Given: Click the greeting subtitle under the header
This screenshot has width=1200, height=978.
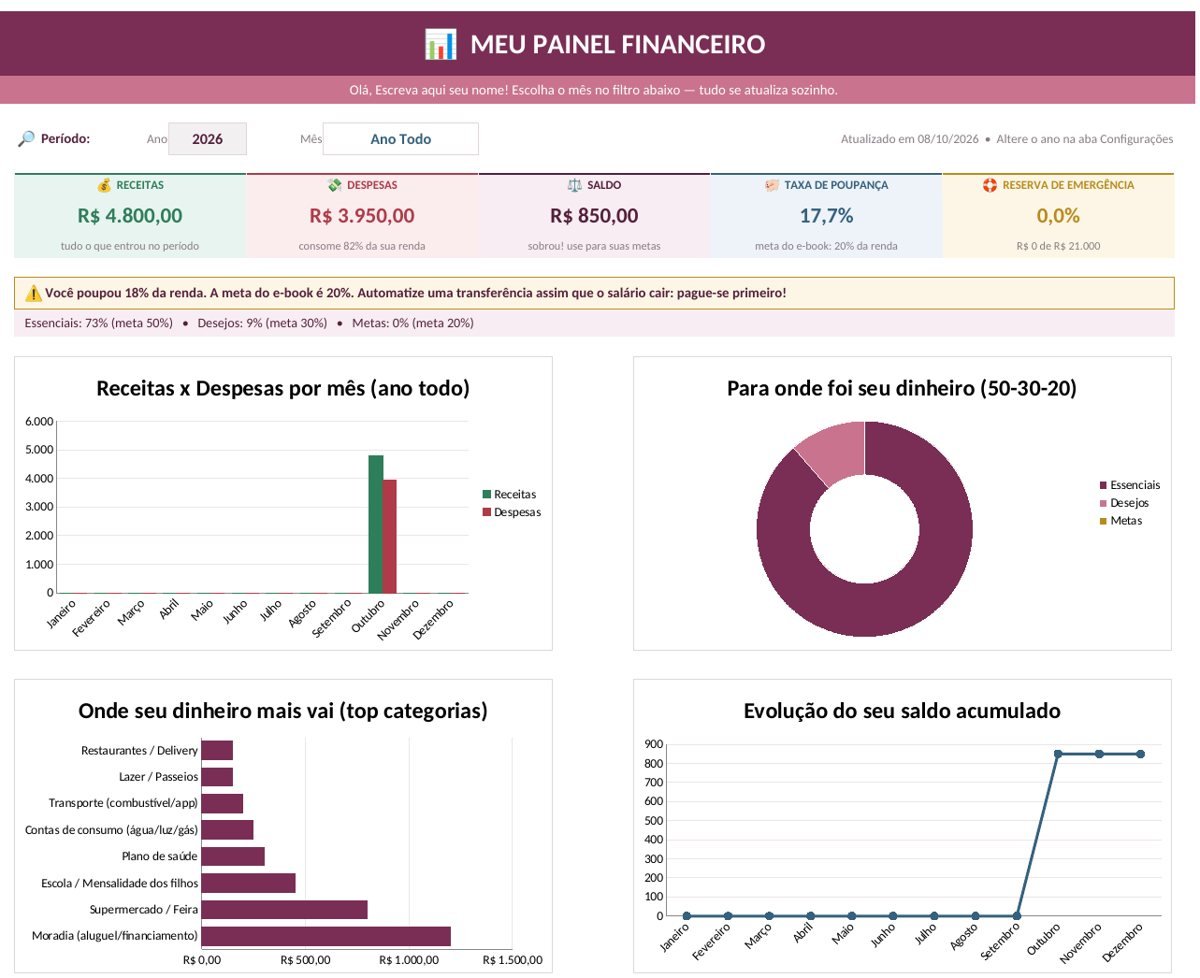Looking at the screenshot, I should [x=593, y=90].
